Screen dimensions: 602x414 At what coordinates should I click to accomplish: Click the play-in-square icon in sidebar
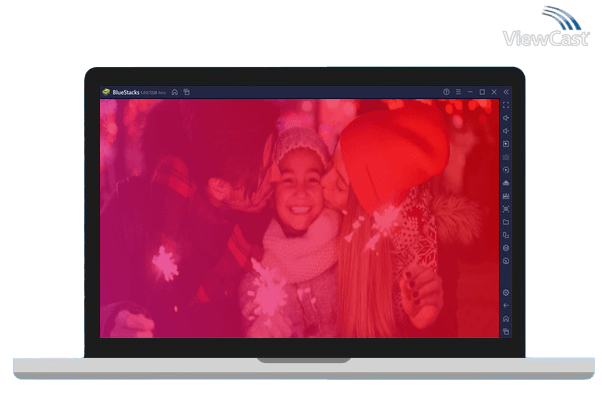[506, 144]
